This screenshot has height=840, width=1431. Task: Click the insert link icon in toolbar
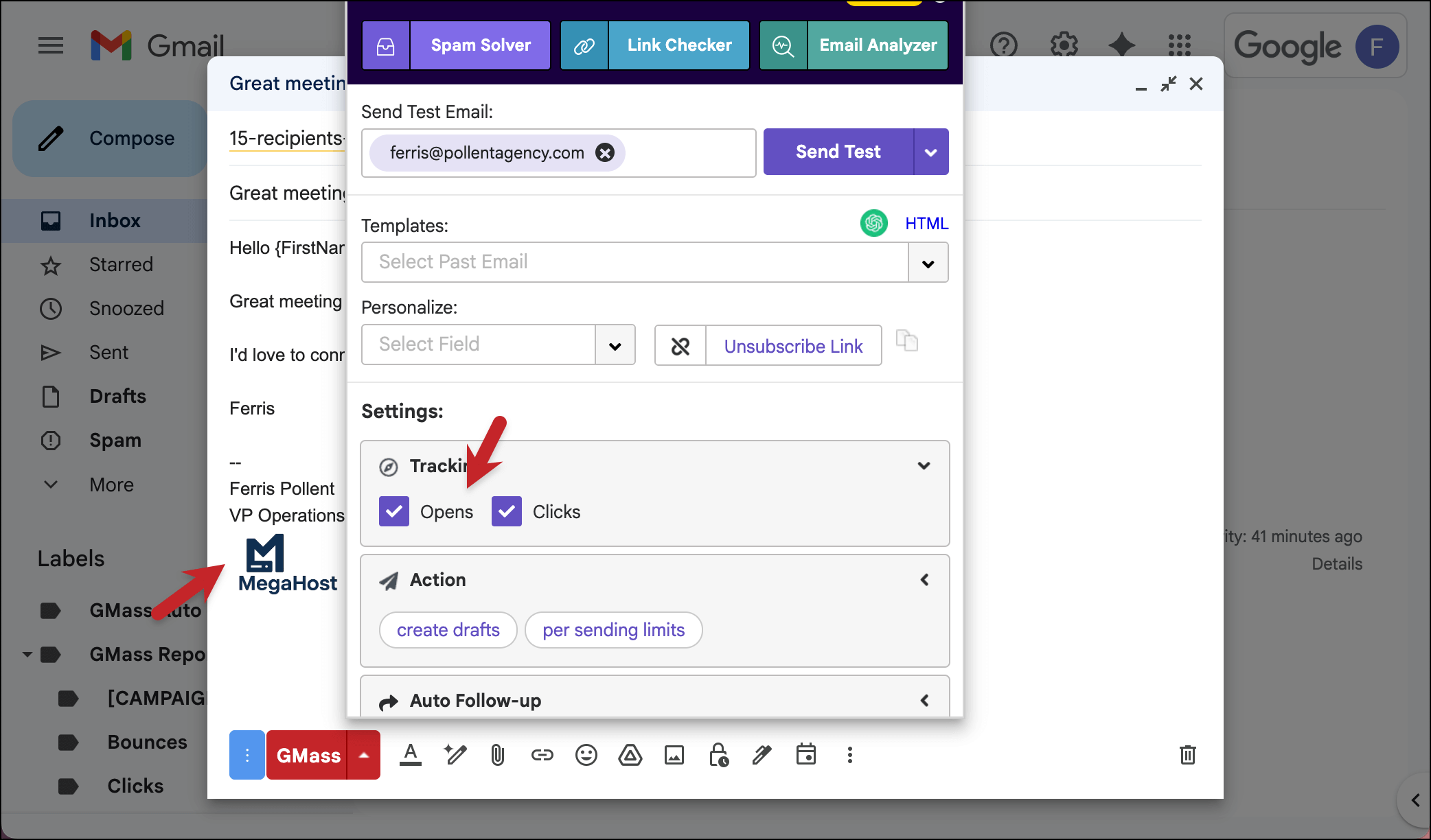click(x=542, y=756)
